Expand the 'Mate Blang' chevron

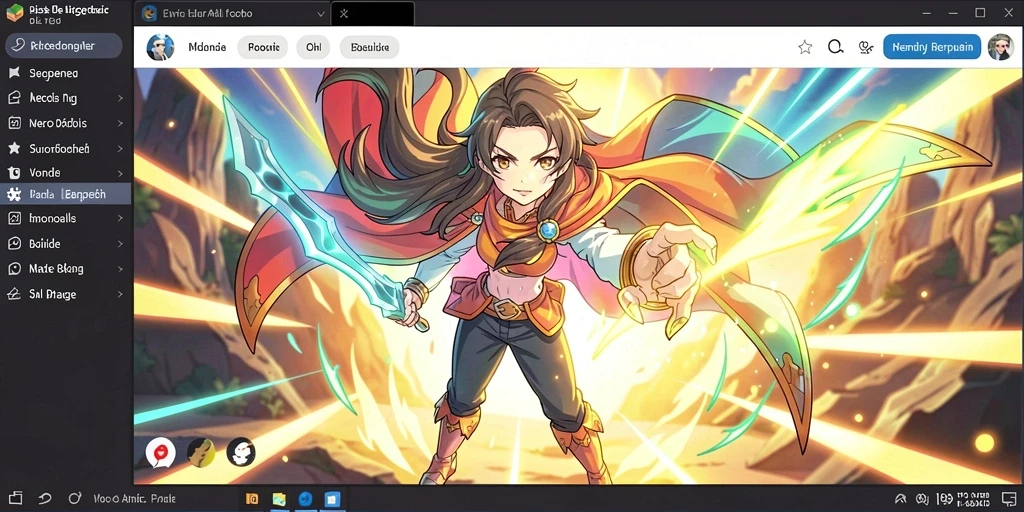pyautogui.click(x=120, y=268)
